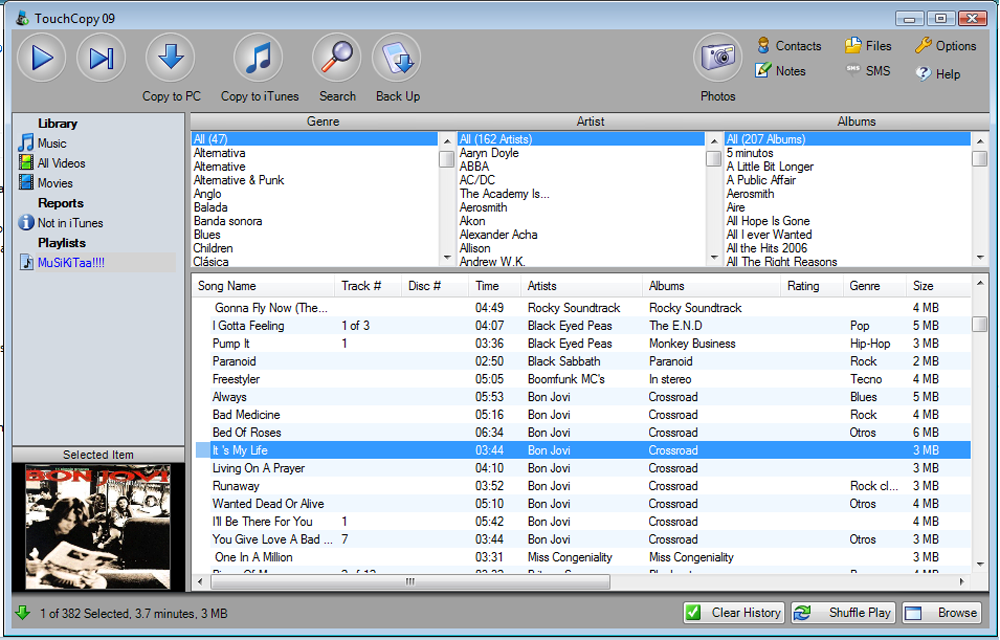Open Files from the toolbar
The height and width of the screenshot is (640, 1000).
(868, 46)
